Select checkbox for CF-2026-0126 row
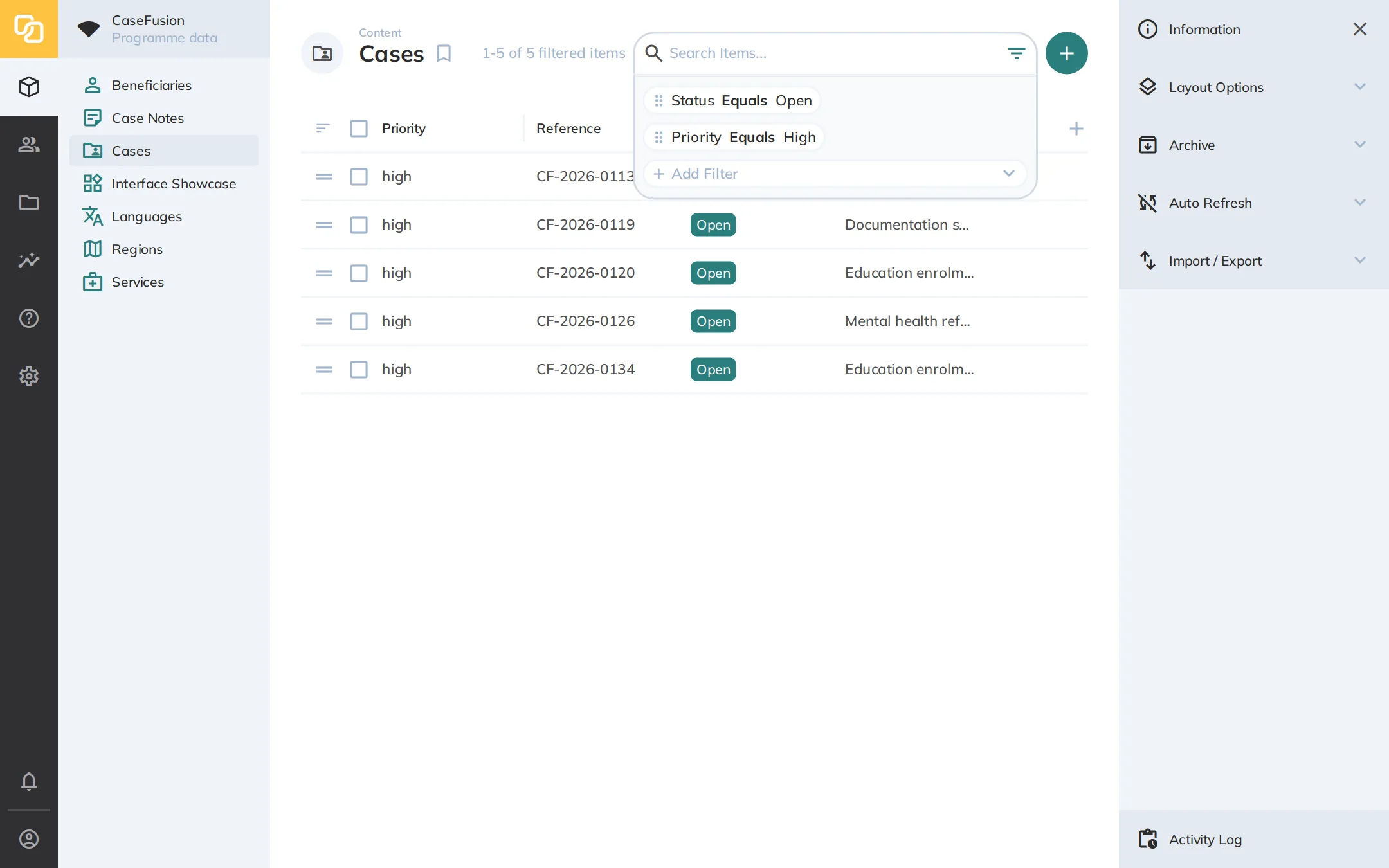The height and width of the screenshot is (868, 1389). (x=359, y=321)
